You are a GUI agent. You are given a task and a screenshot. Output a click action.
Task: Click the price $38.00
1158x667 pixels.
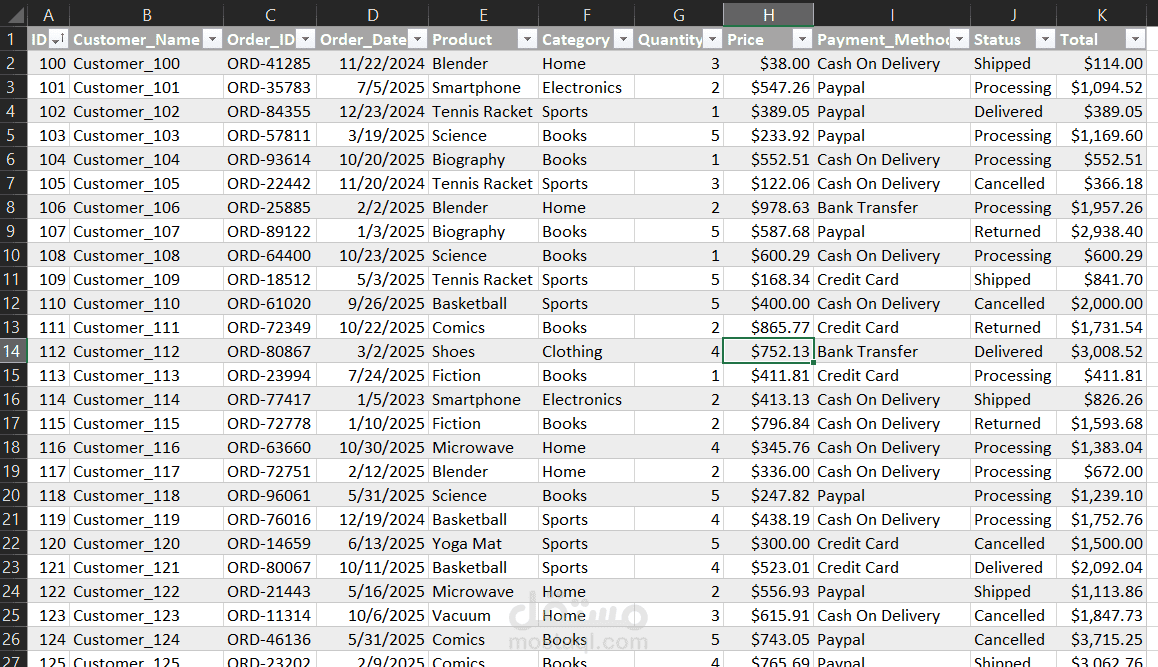768,64
